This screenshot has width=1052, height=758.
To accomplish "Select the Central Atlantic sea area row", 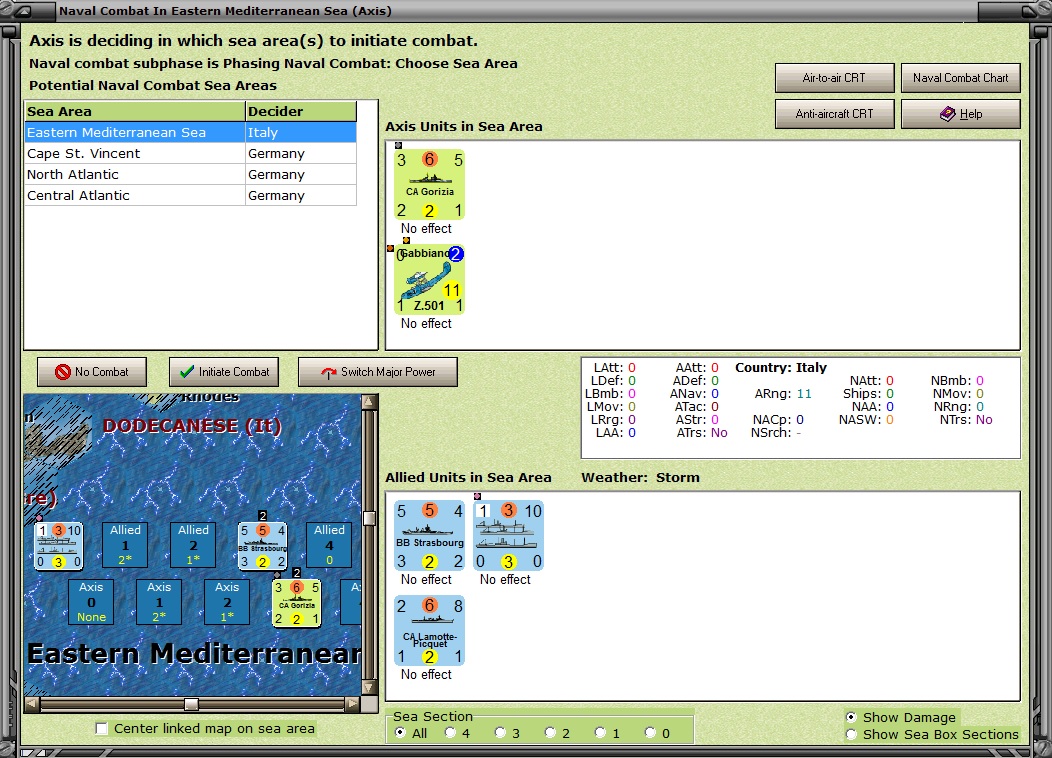I will pyautogui.click(x=191, y=195).
